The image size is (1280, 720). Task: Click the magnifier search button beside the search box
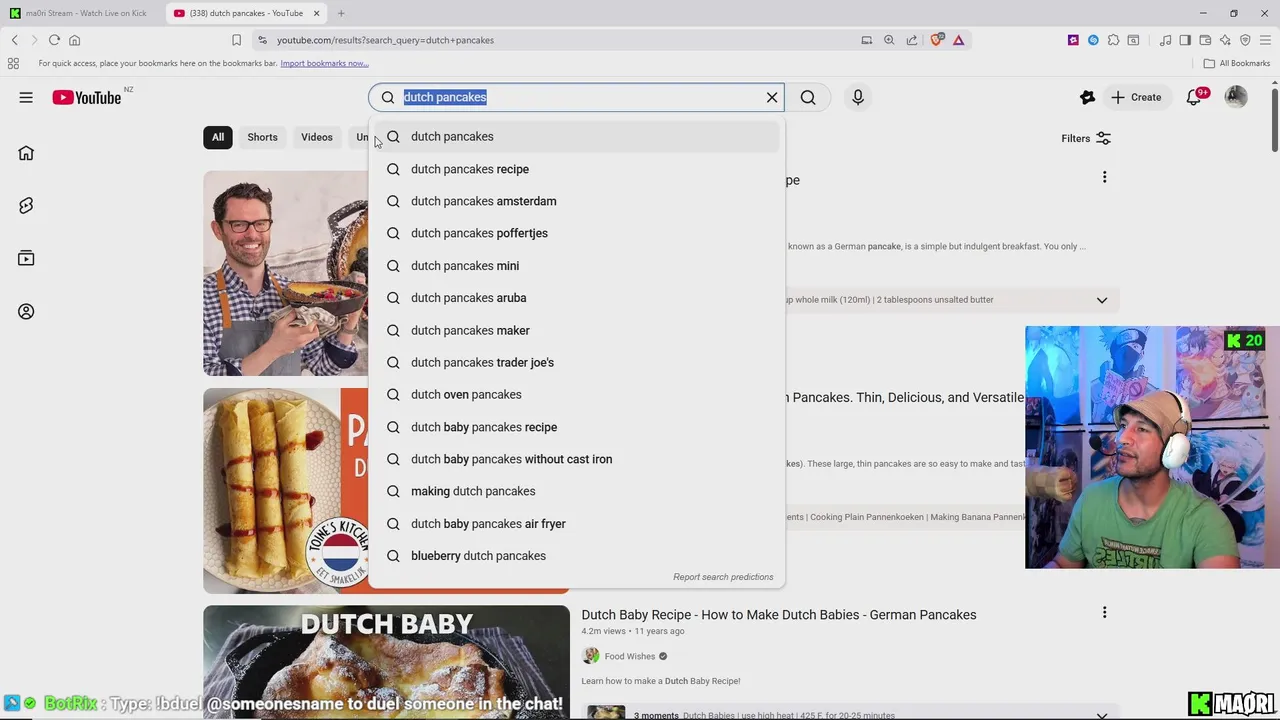808,97
